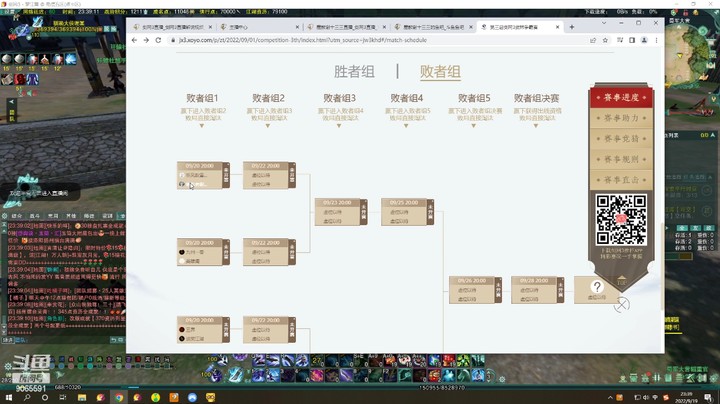Open the tab search dropdown chevron
Screen dimensions: 720x404
[x=604, y=22]
